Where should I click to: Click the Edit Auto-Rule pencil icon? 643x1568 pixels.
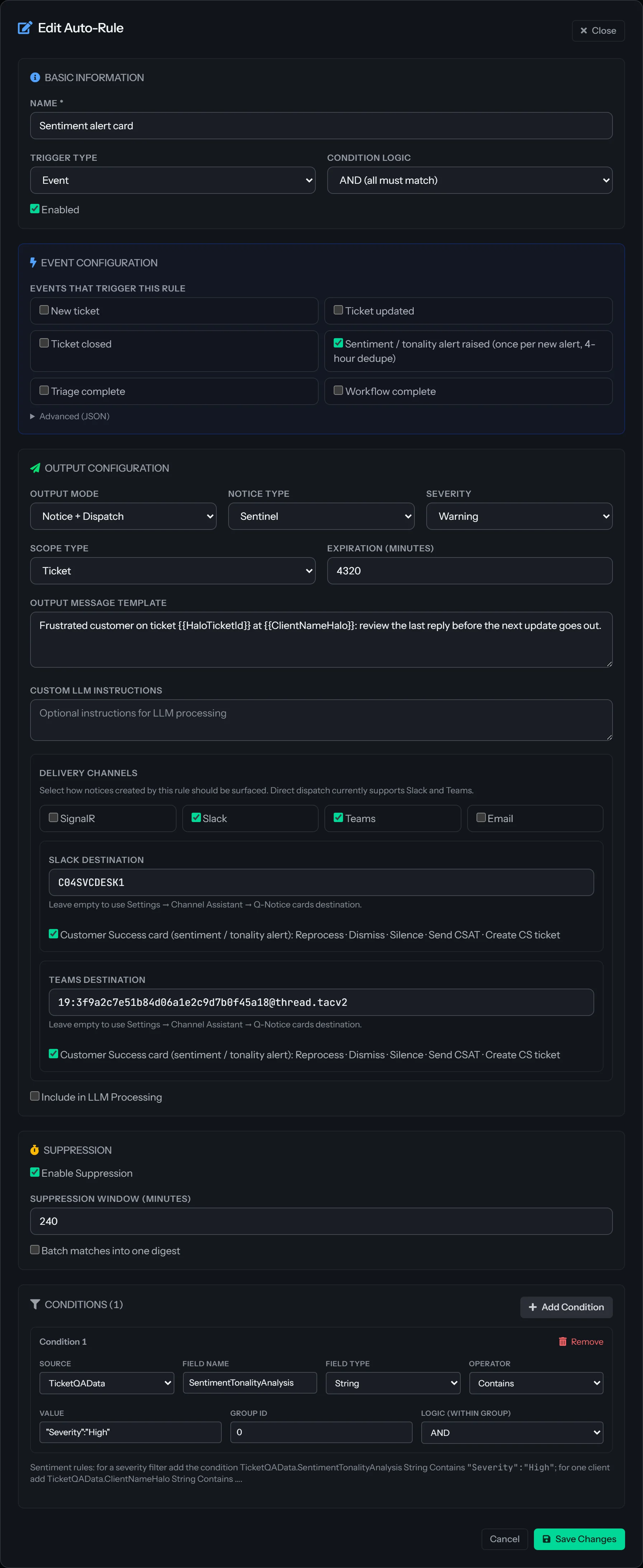point(25,28)
